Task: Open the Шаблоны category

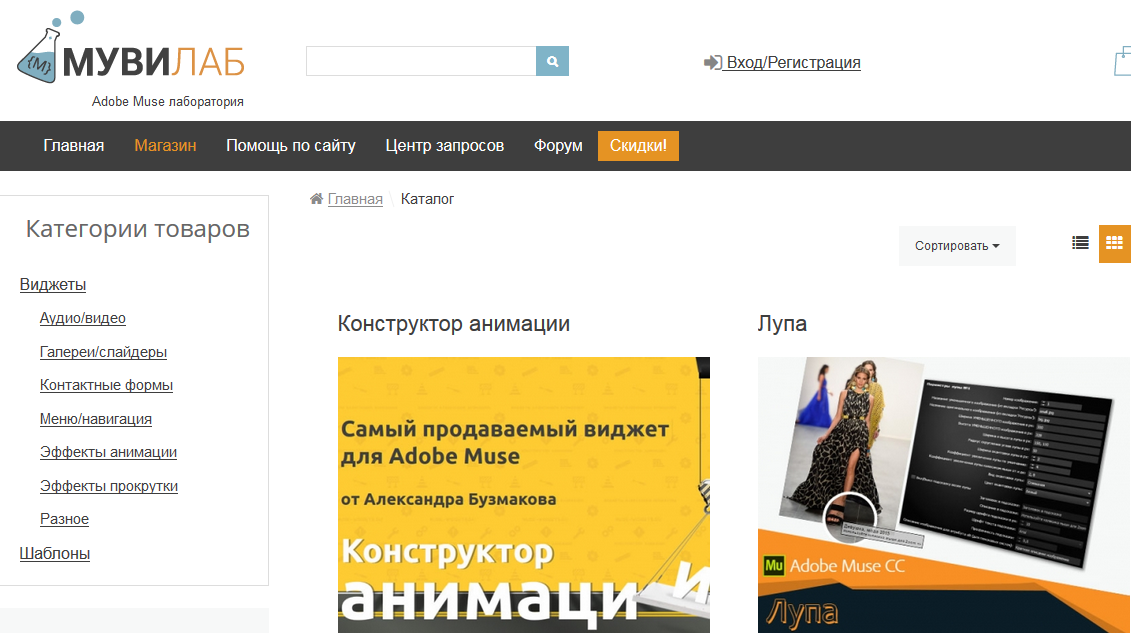Action: click(55, 553)
